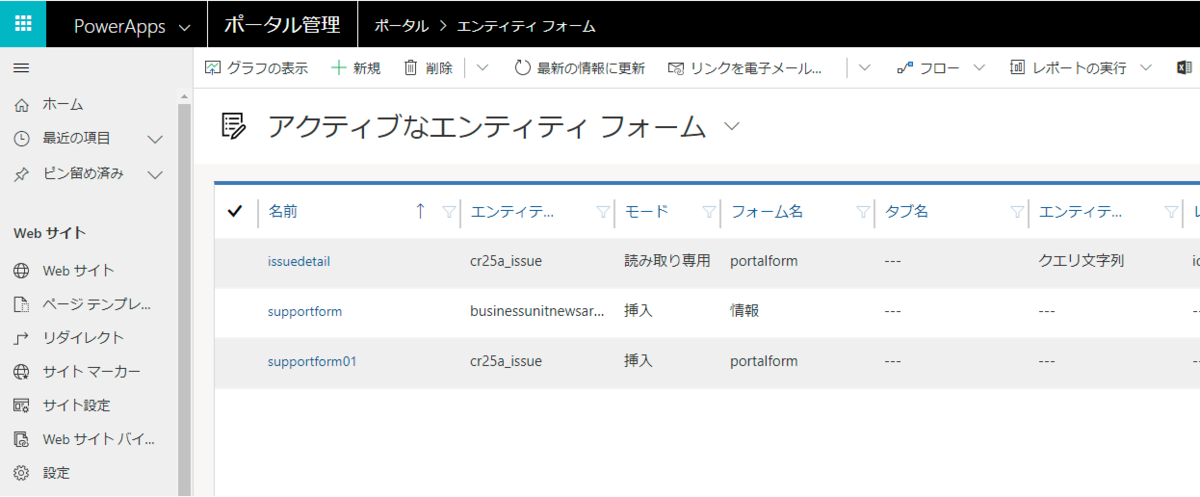Viewport: 1200px width, 497px height.
Task: Click the pin icon beside ピン留め済み
Action: pos(22,173)
